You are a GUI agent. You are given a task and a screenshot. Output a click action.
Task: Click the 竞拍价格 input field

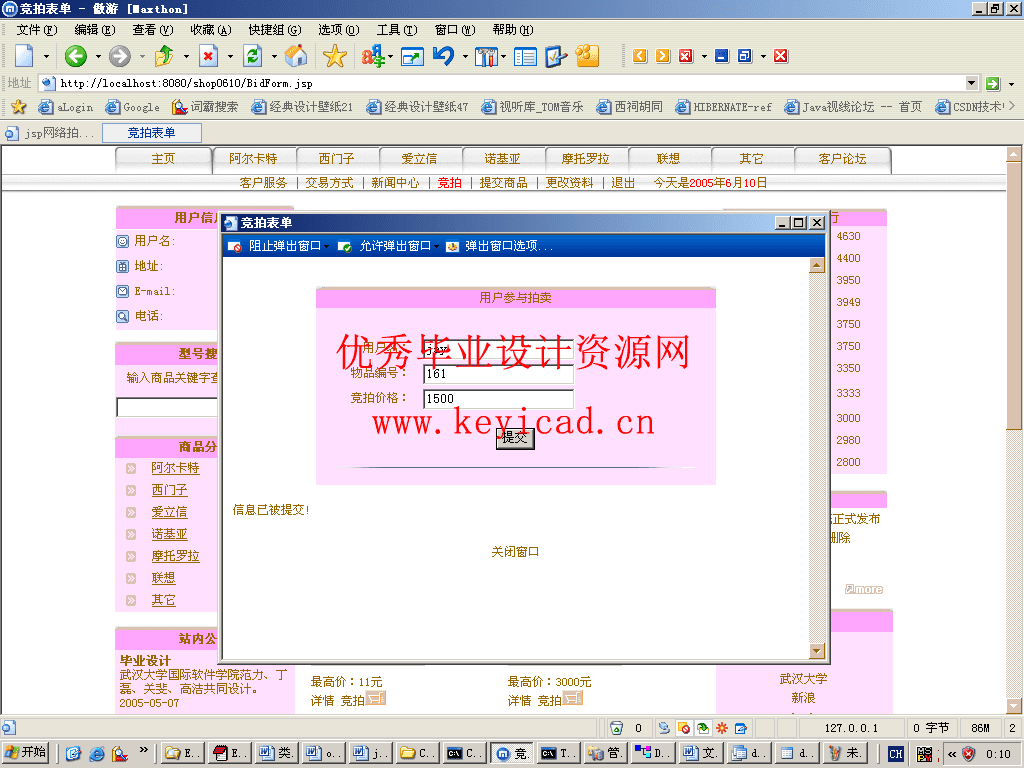coord(498,398)
